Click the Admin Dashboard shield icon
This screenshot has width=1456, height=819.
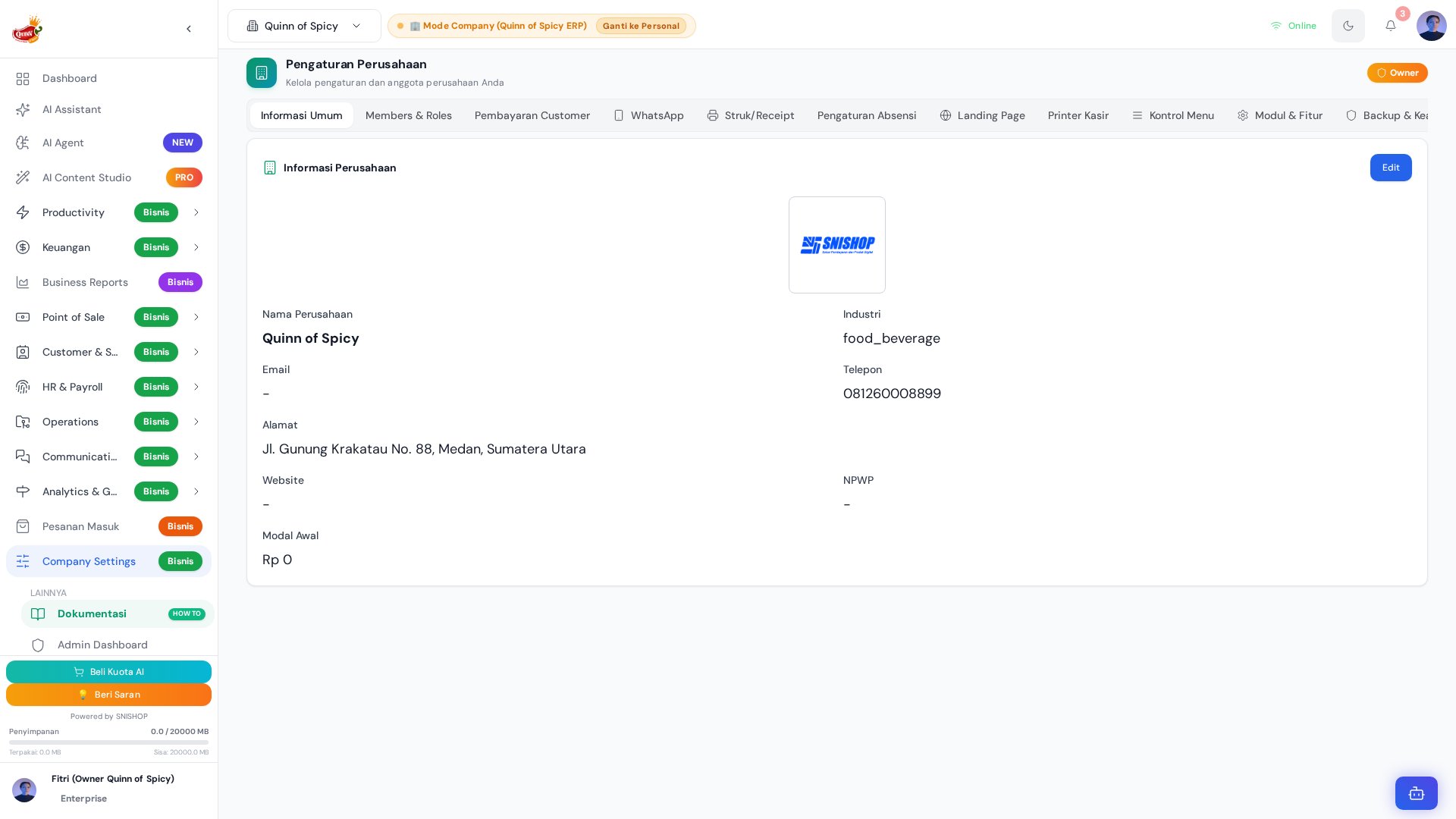pos(38,645)
